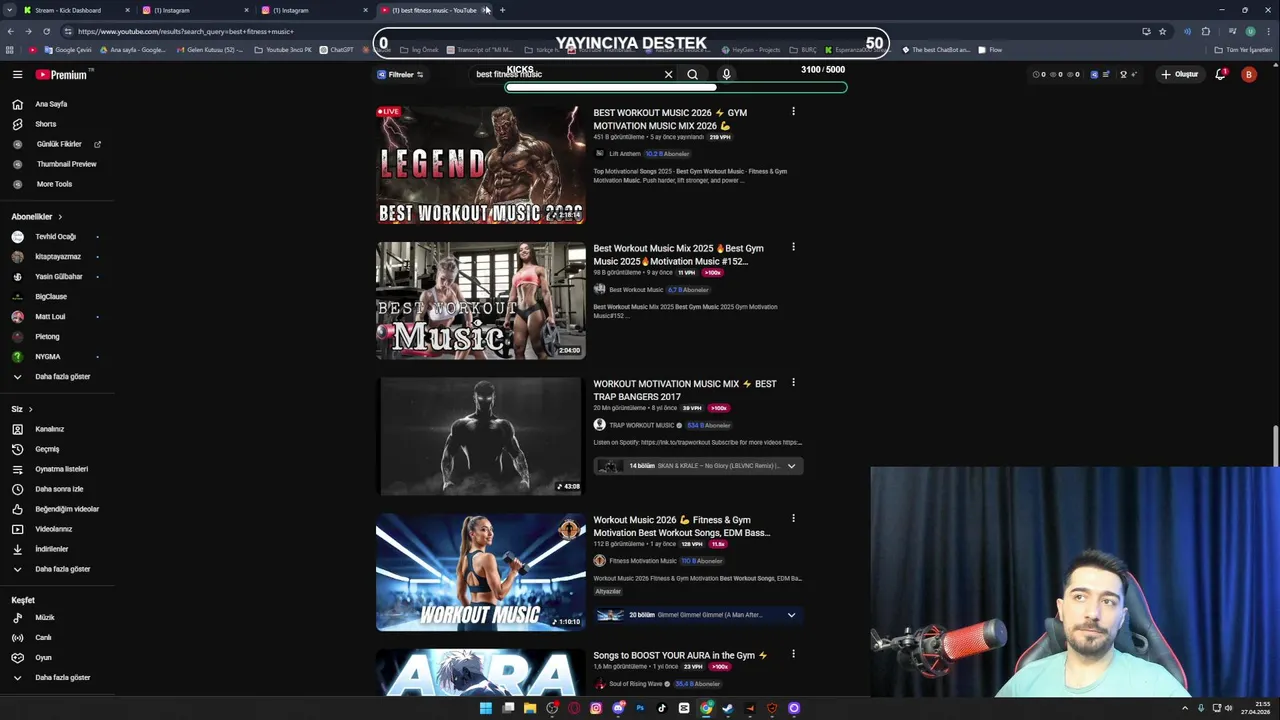The height and width of the screenshot is (720, 1280).
Task: Open the LEGEND Best Workout Music live thumbnail
Action: (481, 165)
